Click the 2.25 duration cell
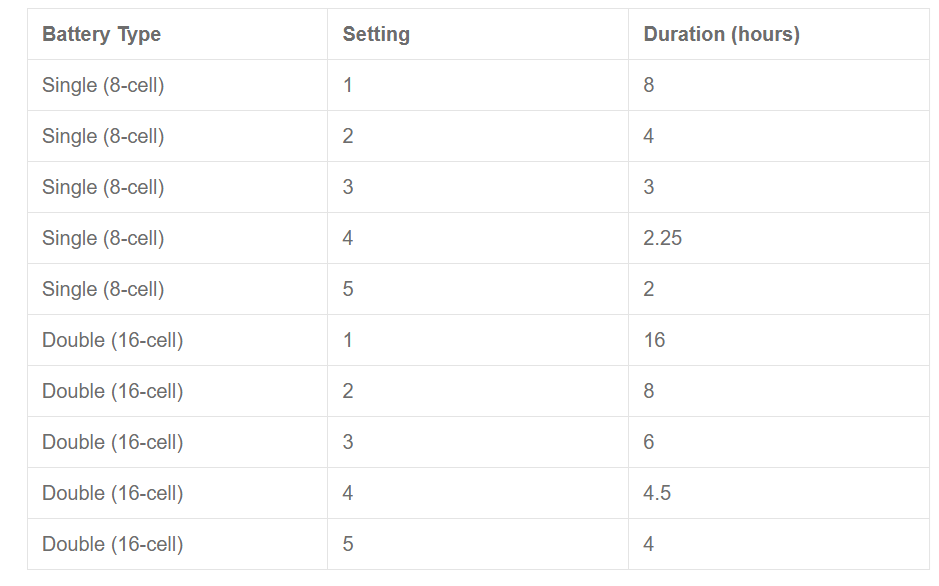 point(663,238)
